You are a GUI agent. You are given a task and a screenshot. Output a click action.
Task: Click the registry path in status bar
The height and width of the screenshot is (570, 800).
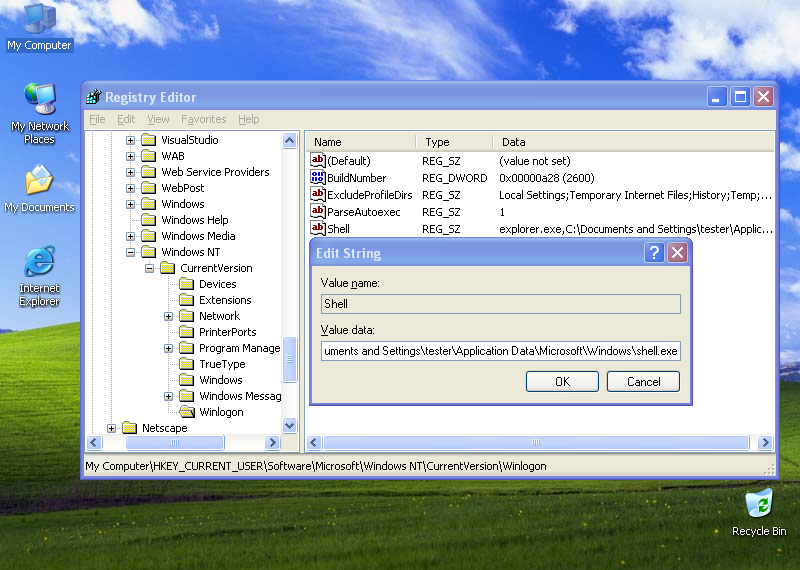[316, 466]
